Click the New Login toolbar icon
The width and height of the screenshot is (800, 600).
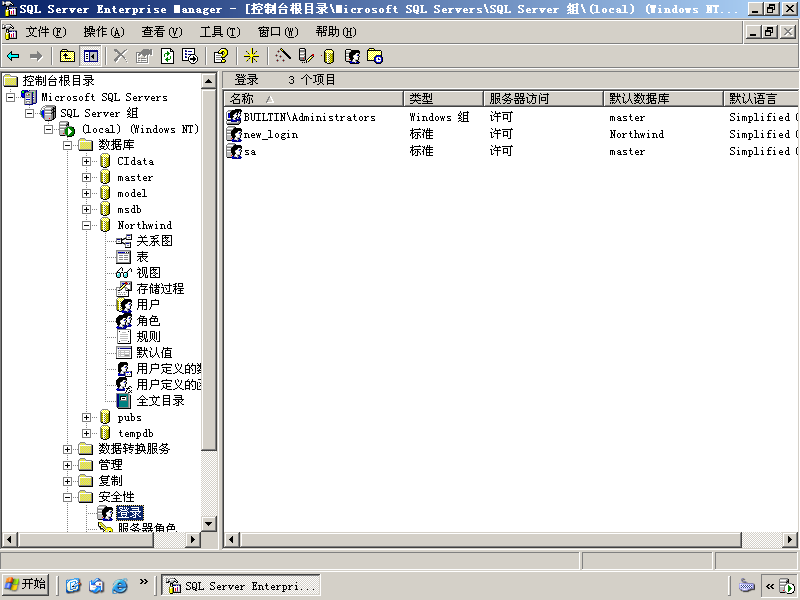coord(352,56)
